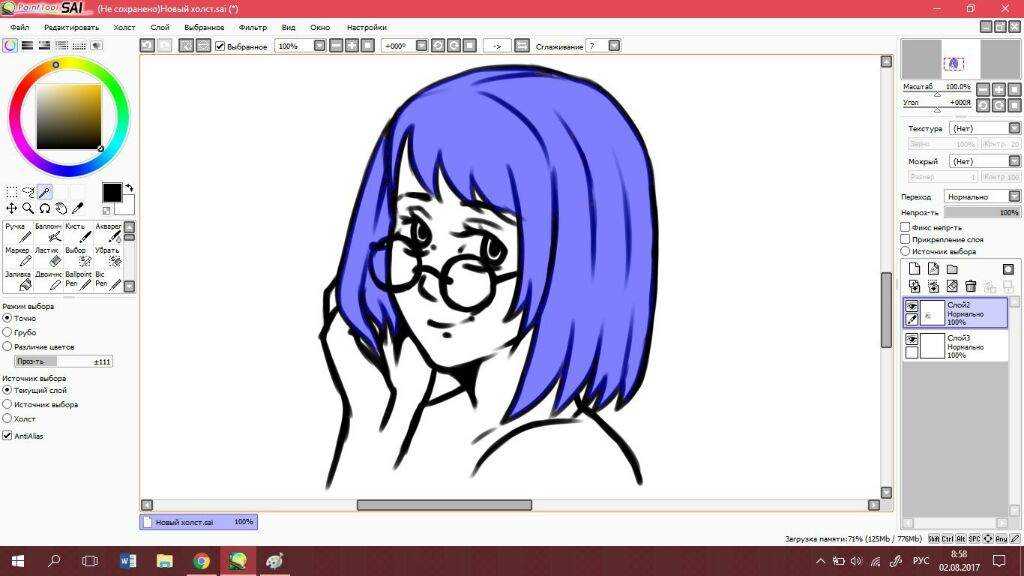Hide layer Слой3 using its eye icon

click(912, 340)
